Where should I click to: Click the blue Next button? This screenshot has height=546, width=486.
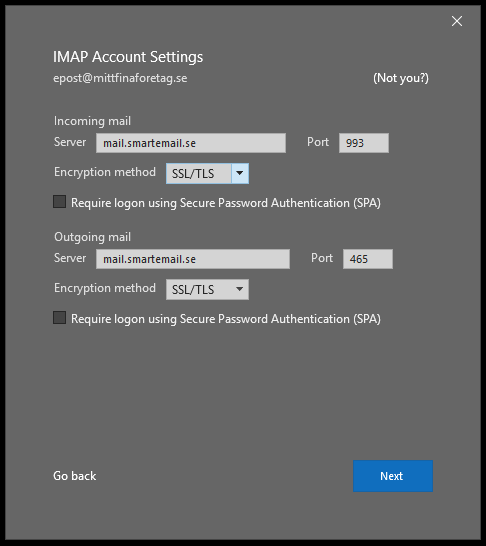(393, 476)
